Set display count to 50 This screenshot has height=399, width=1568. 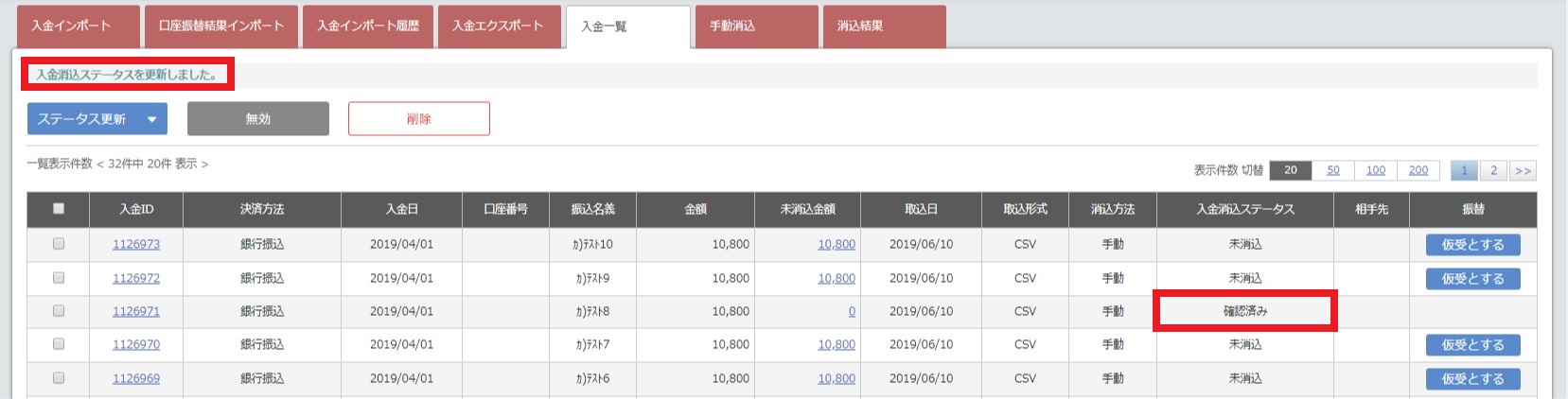[x=1332, y=170]
